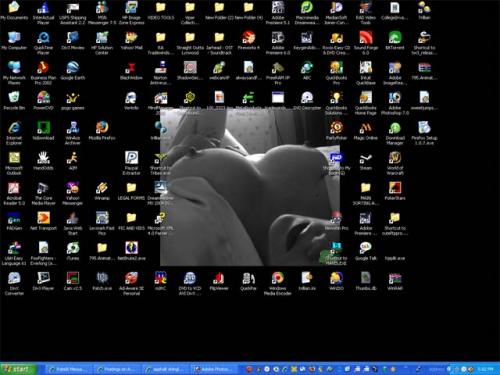Launch the pogo games shortcut
The height and width of the screenshot is (375, 500).
click(73, 101)
